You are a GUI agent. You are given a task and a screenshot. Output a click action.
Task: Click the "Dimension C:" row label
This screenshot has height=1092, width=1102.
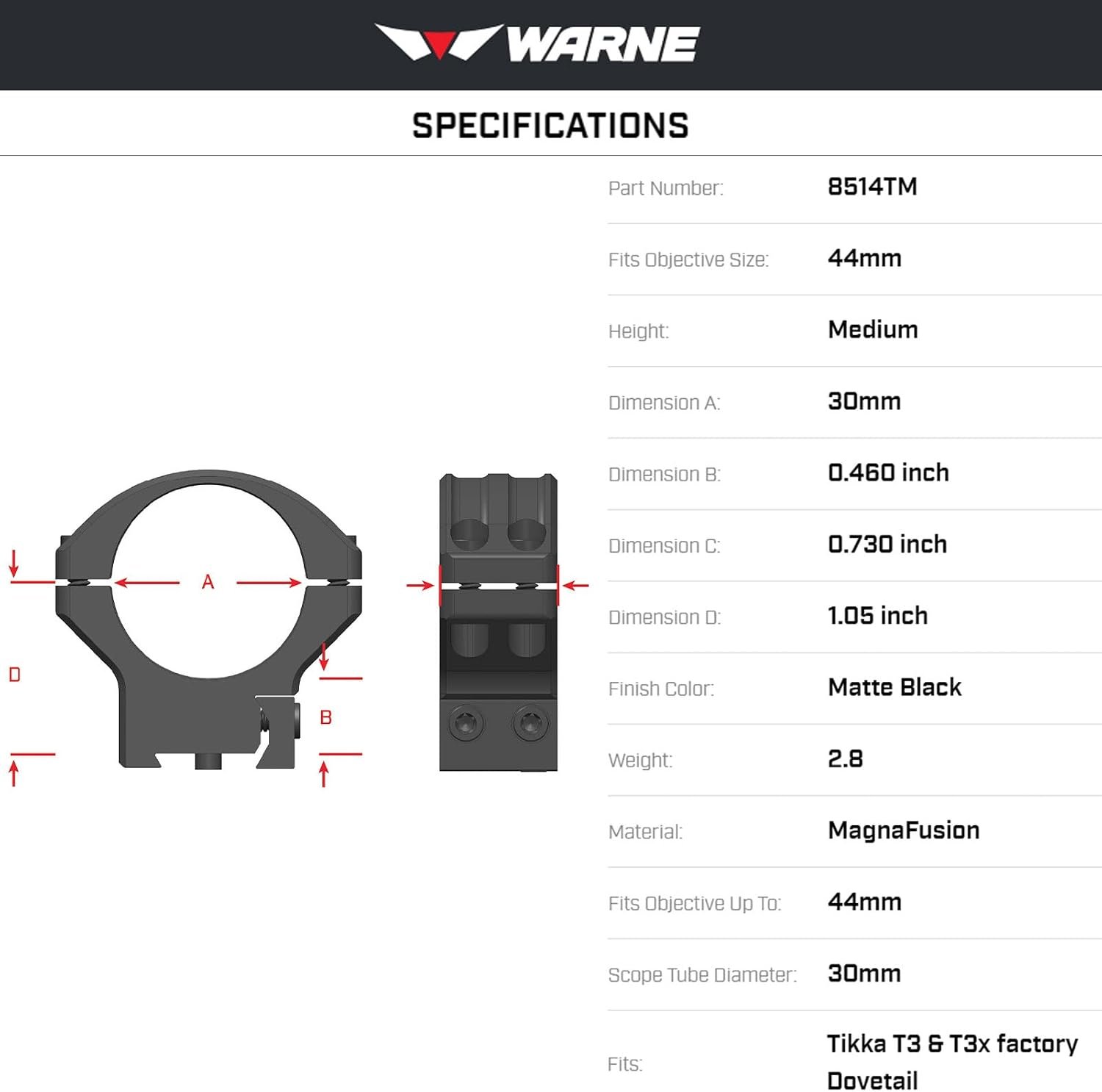[664, 546]
